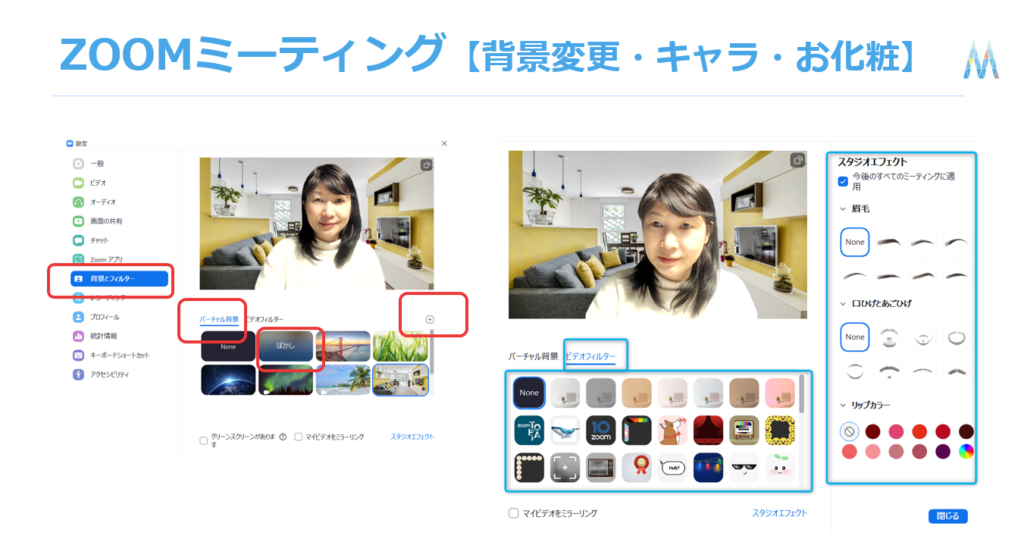1024x545 pixels.
Task: Apply the 10 zoom anniversary filter
Action: pyautogui.click(x=601, y=431)
